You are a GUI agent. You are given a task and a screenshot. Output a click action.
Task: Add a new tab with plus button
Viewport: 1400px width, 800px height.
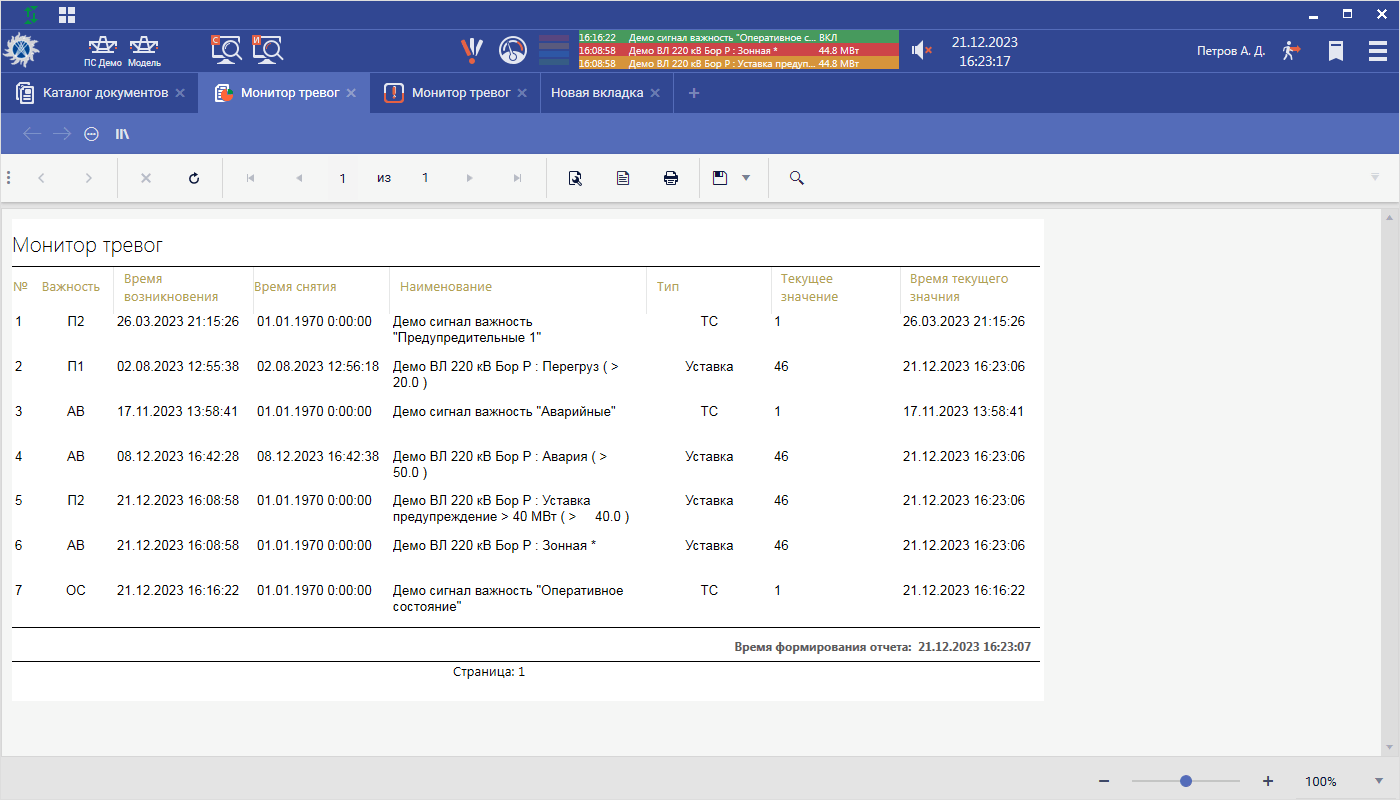coord(694,93)
